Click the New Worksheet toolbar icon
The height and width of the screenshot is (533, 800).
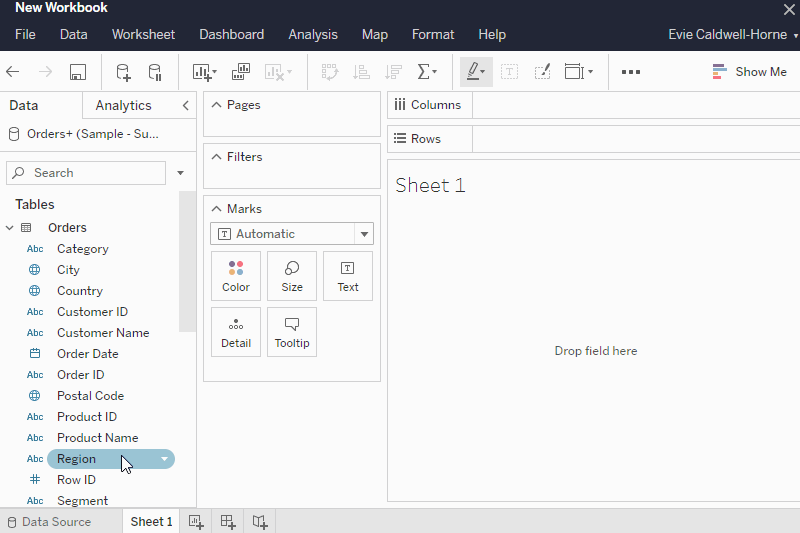[x=204, y=72]
